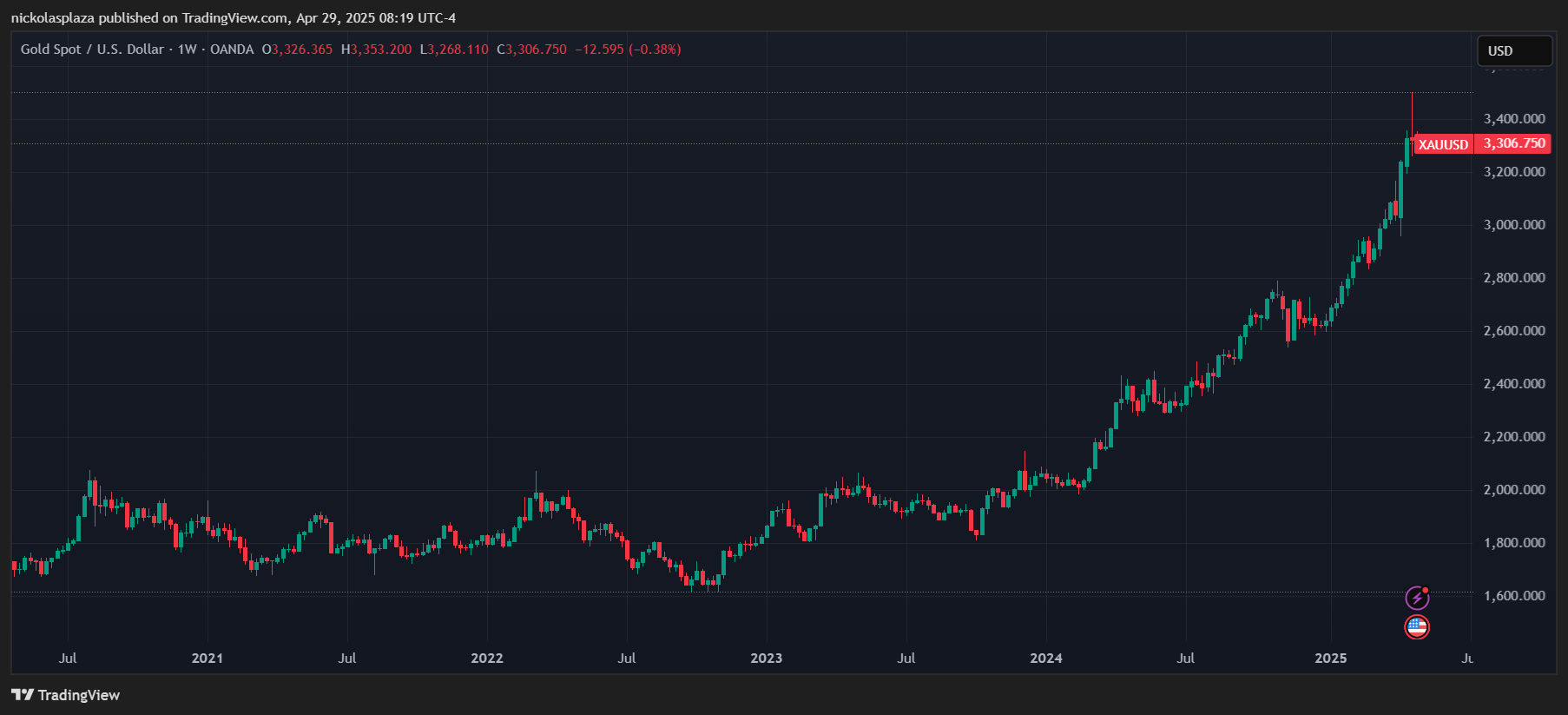Click the 2,600.000 price axis label

click(1514, 331)
